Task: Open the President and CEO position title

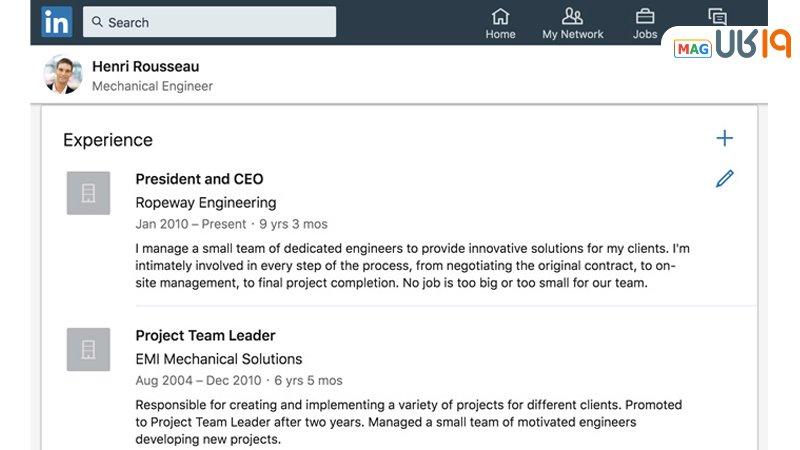Action: point(199,179)
